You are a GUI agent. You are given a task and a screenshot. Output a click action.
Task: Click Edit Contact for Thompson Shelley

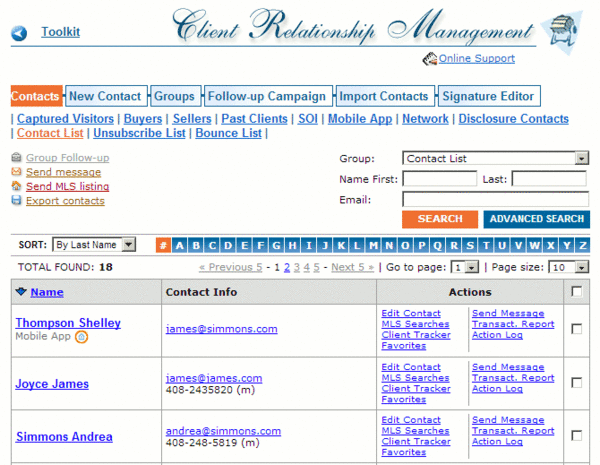click(411, 313)
